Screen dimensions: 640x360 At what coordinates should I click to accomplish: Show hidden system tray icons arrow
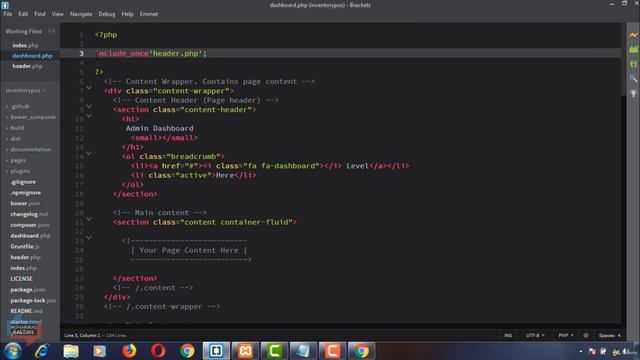tap(580, 351)
